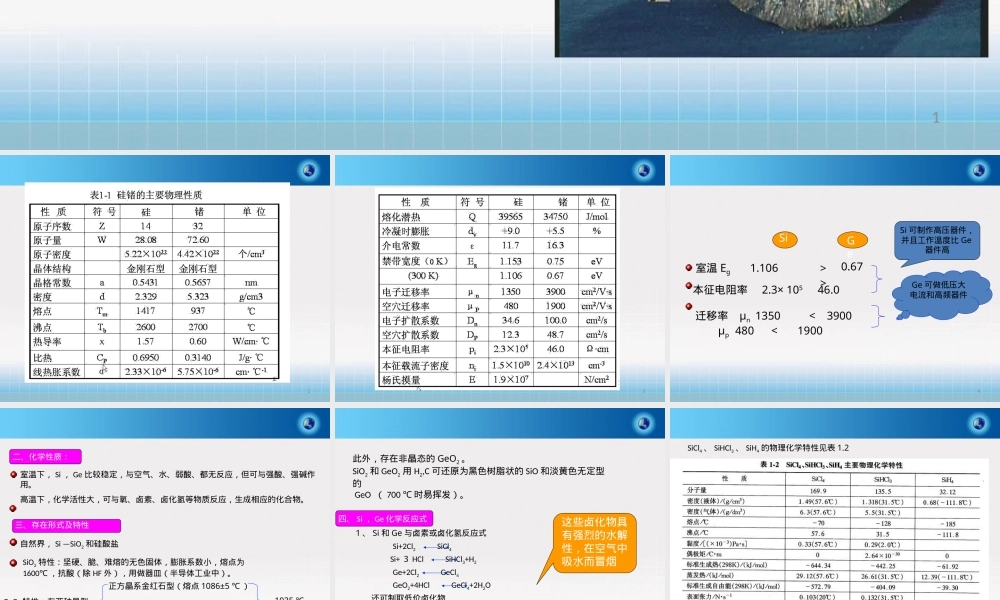Click the globe logo on the 表1-1 table slide

tap(309, 171)
